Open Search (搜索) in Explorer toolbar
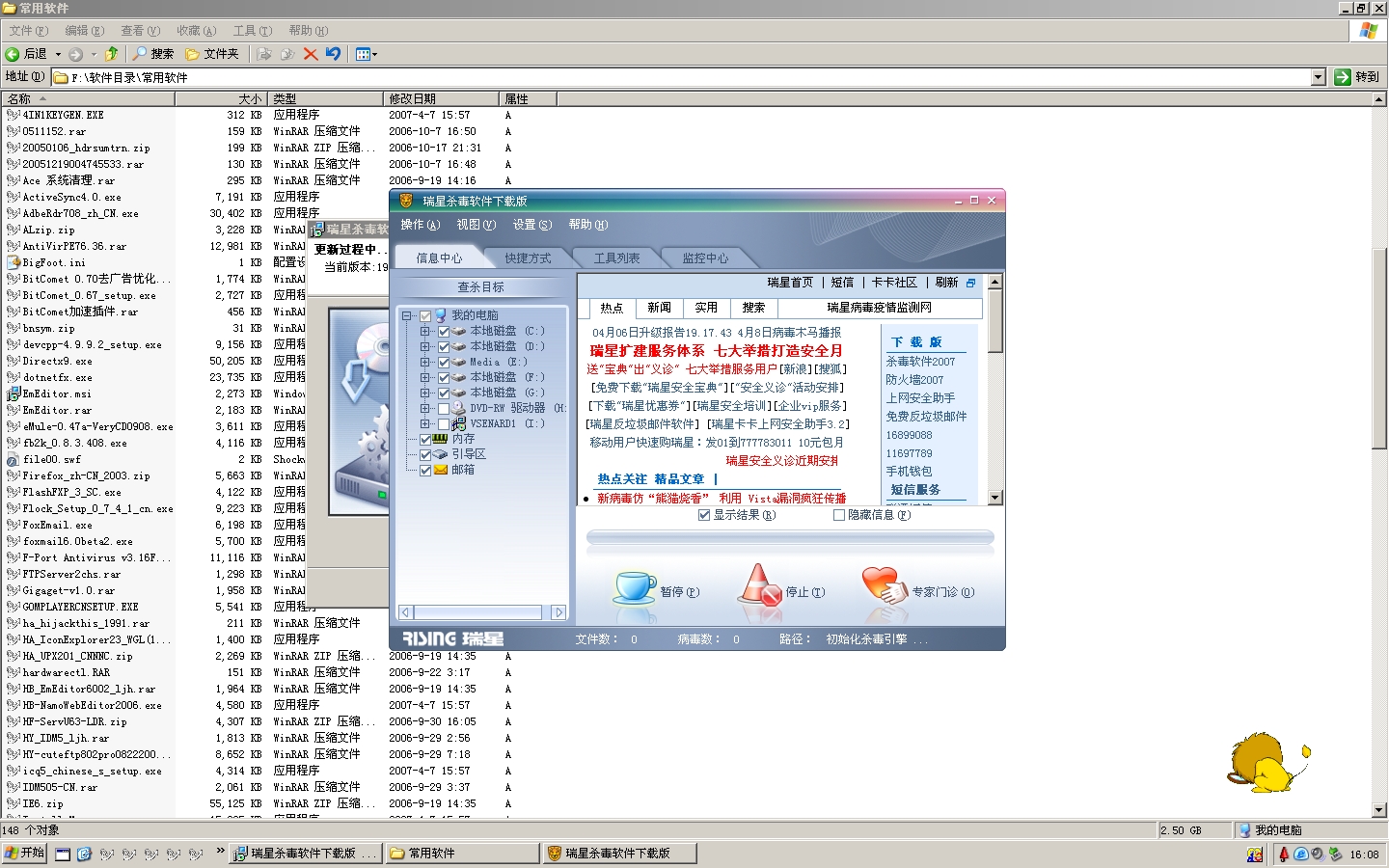Image resolution: width=1389 pixels, height=868 pixels. pyautogui.click(x=153, y=54)
